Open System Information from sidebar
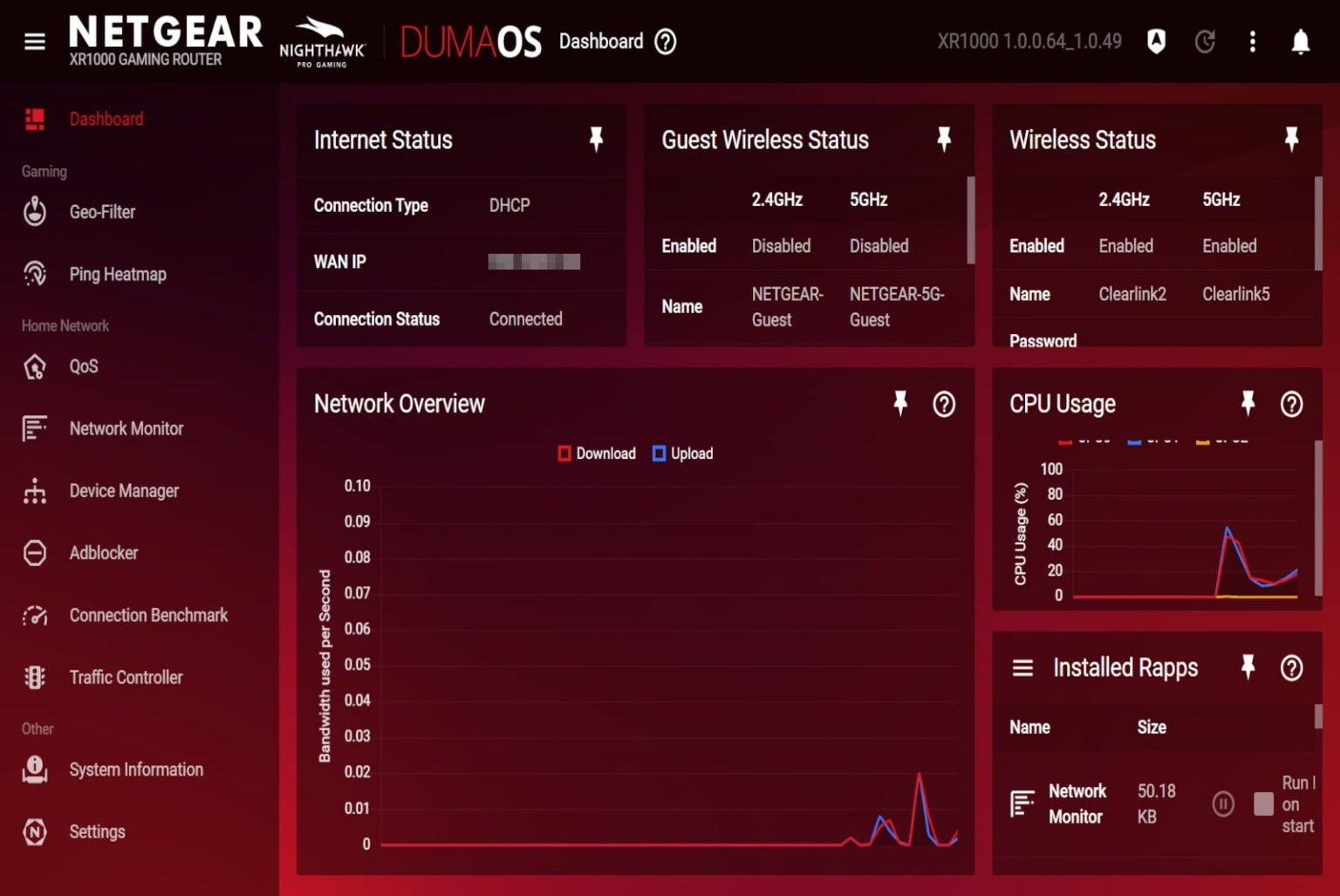 136,769
